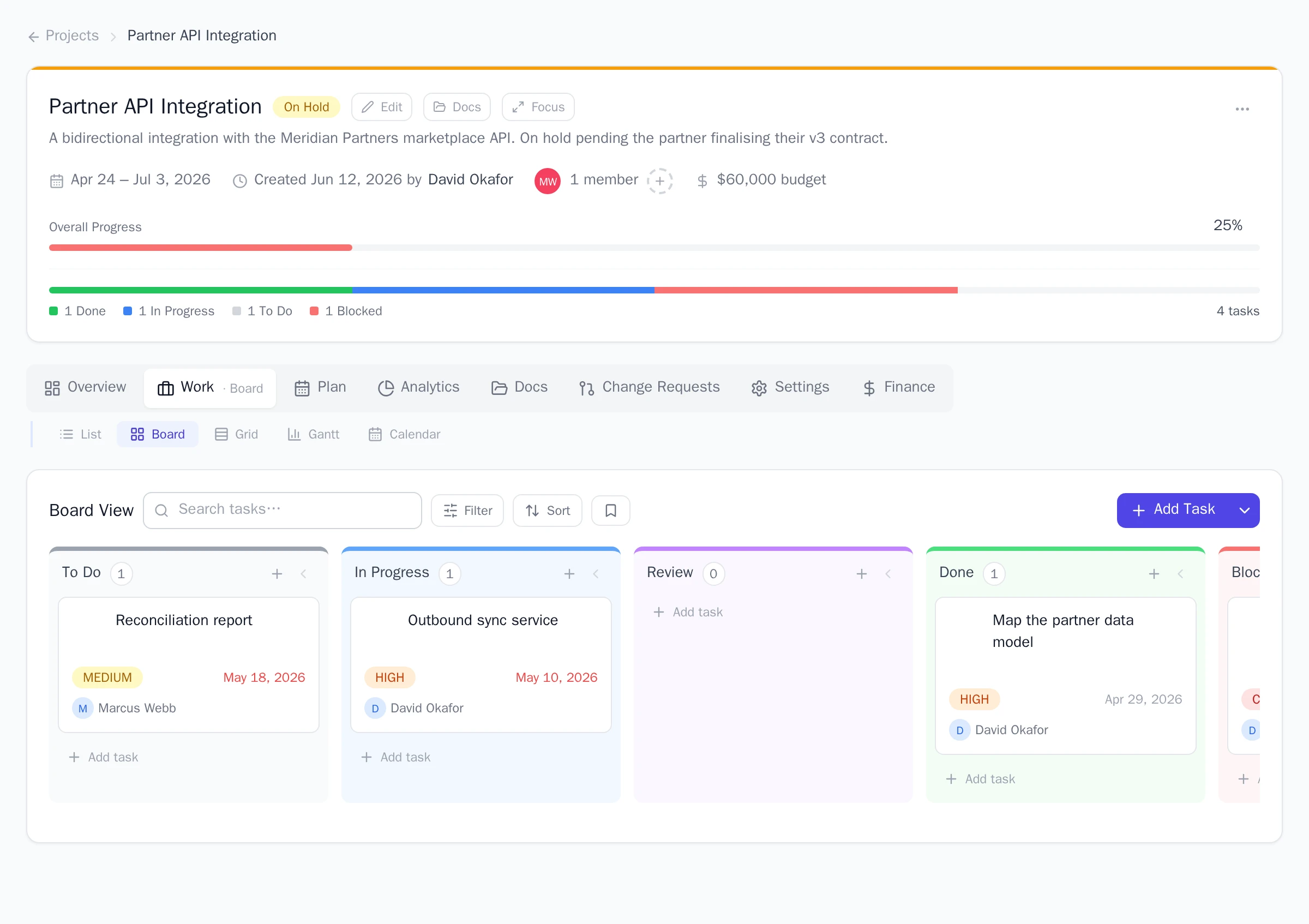Expand the Add Task dropdown arrow

[1245, 510]
